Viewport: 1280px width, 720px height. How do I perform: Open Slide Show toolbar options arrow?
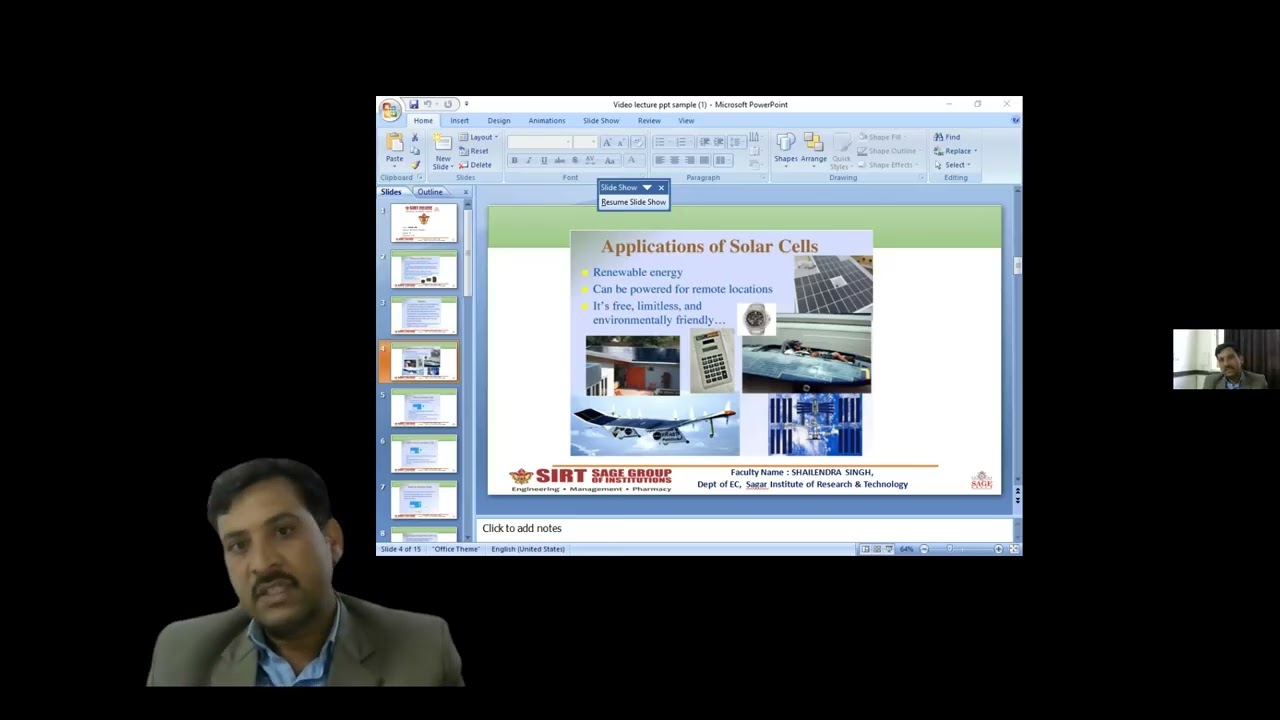(647, 188)
